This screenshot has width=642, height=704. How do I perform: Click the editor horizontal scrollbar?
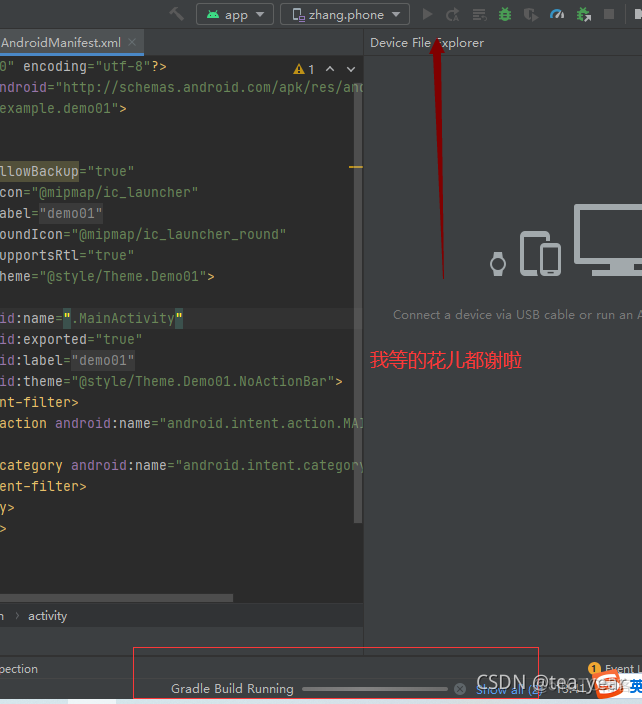tap(116, 598)
